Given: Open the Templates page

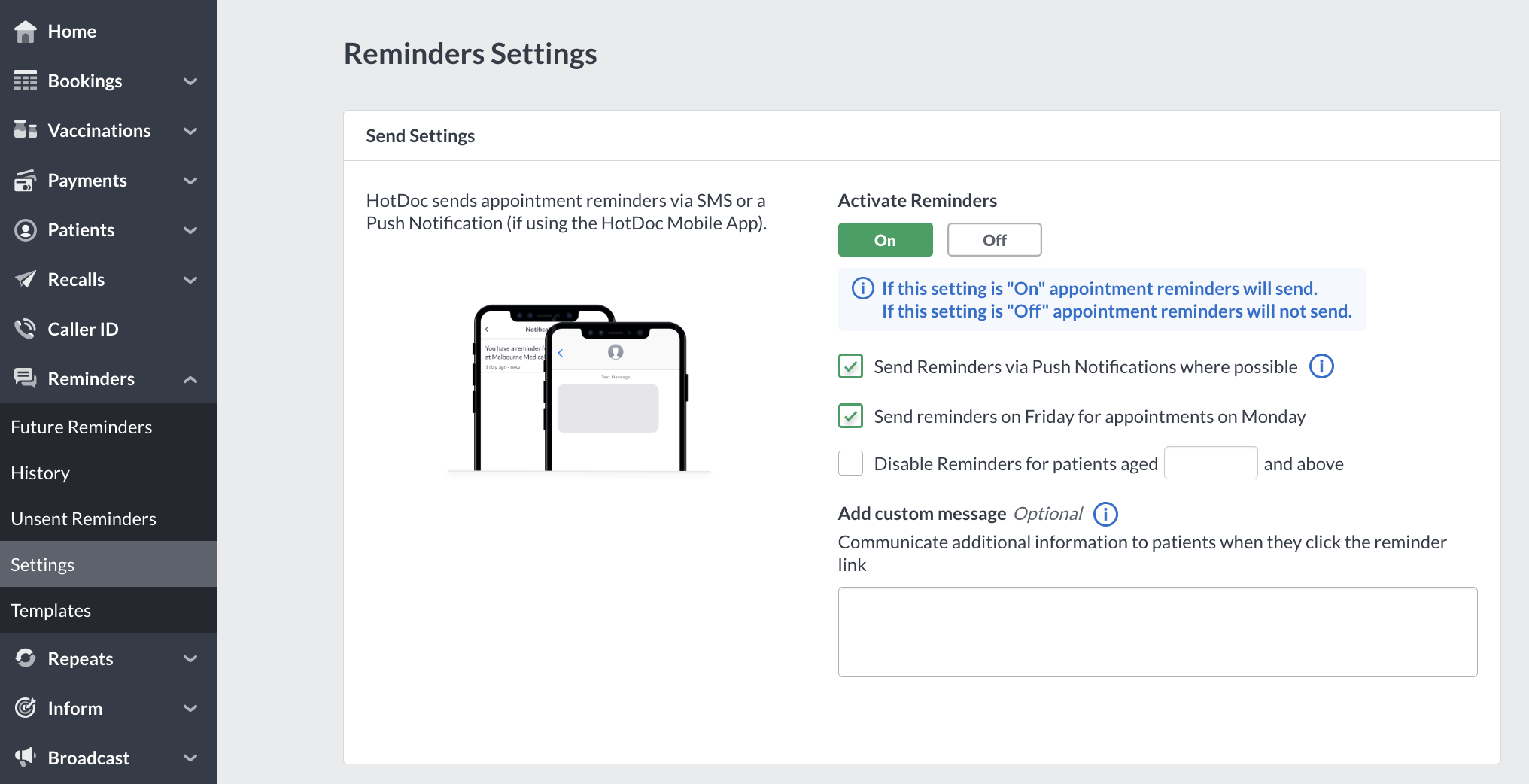Looking at the screenshot, I should (50, 610).
